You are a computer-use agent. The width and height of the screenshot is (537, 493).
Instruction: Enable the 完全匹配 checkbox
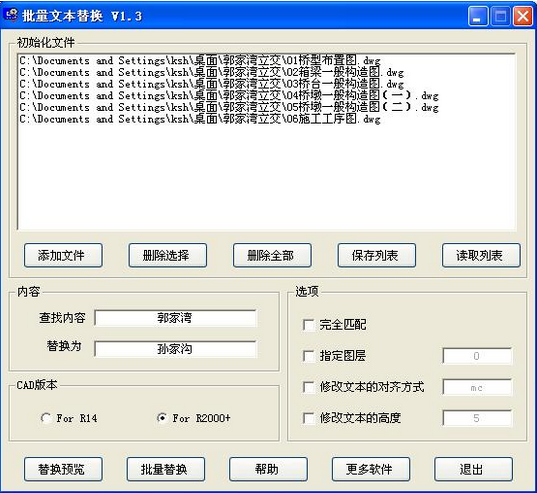(x=309, y=325)
